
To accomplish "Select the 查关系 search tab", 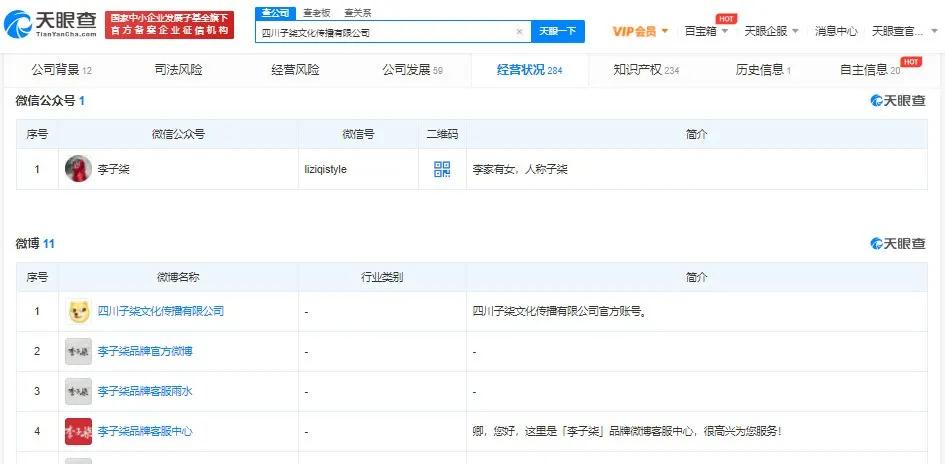I will click(x=358, y=13).
